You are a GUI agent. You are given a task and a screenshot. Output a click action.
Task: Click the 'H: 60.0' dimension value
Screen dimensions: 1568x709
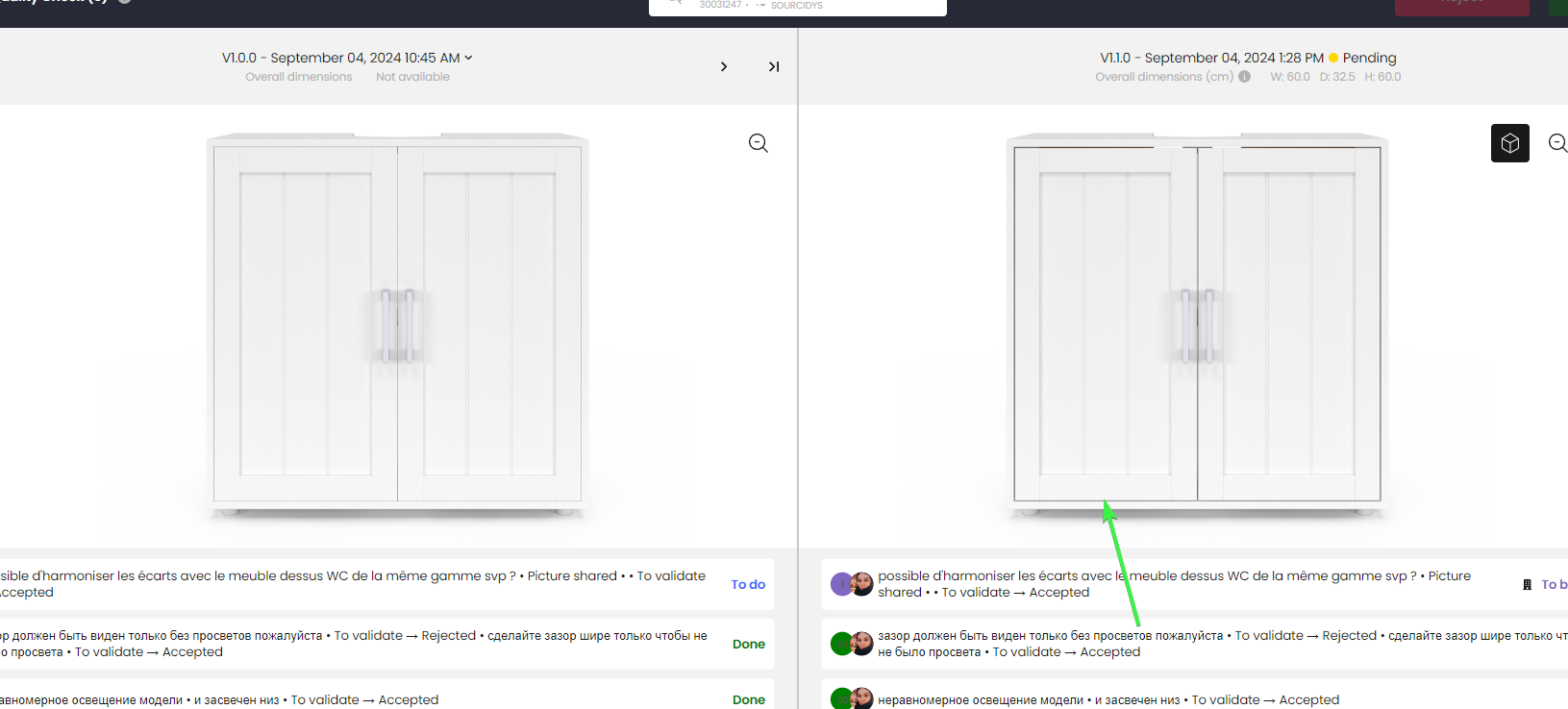pos(1382,77)
